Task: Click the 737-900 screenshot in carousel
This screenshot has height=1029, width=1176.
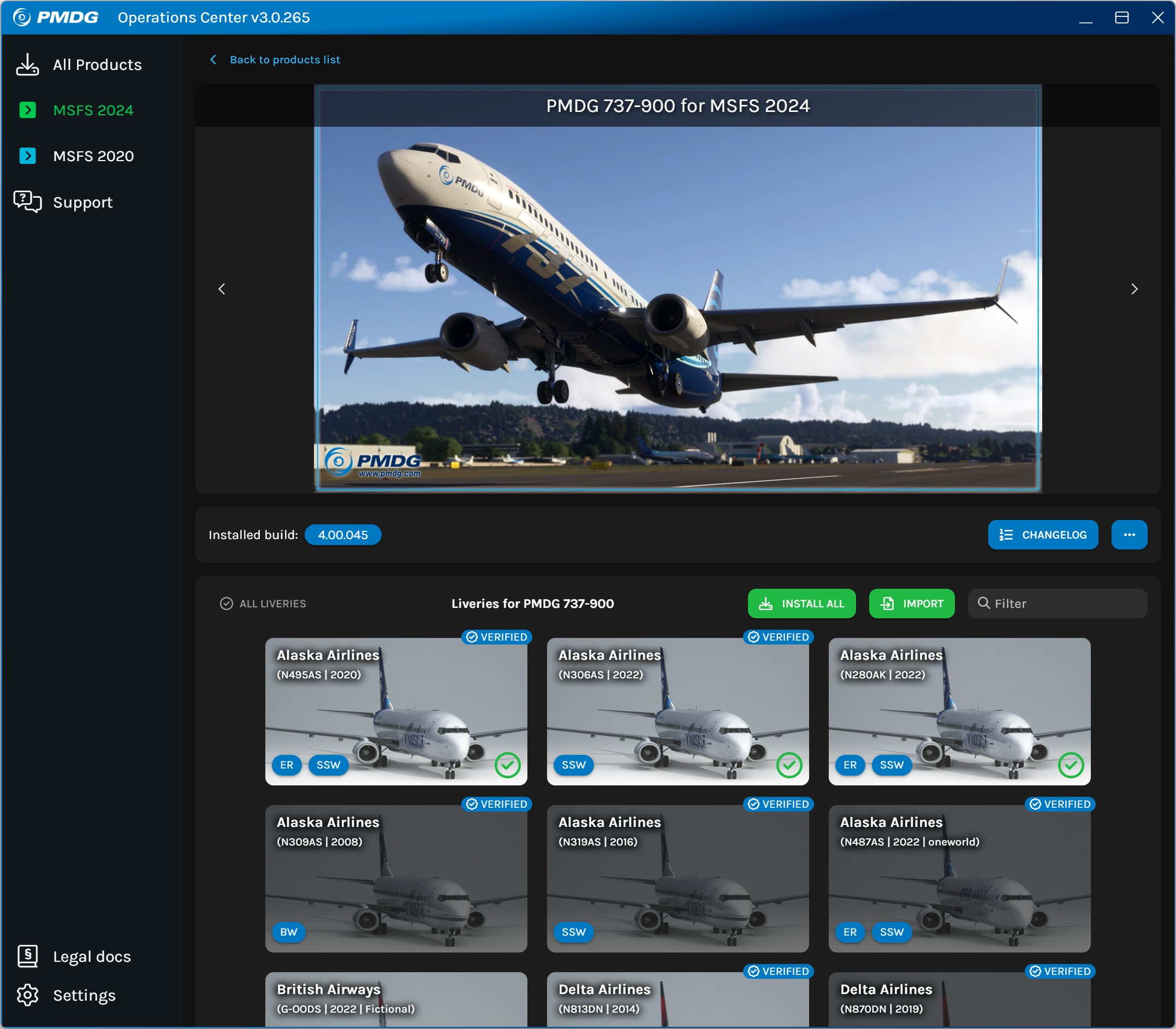Action: (x=678, y=289)
